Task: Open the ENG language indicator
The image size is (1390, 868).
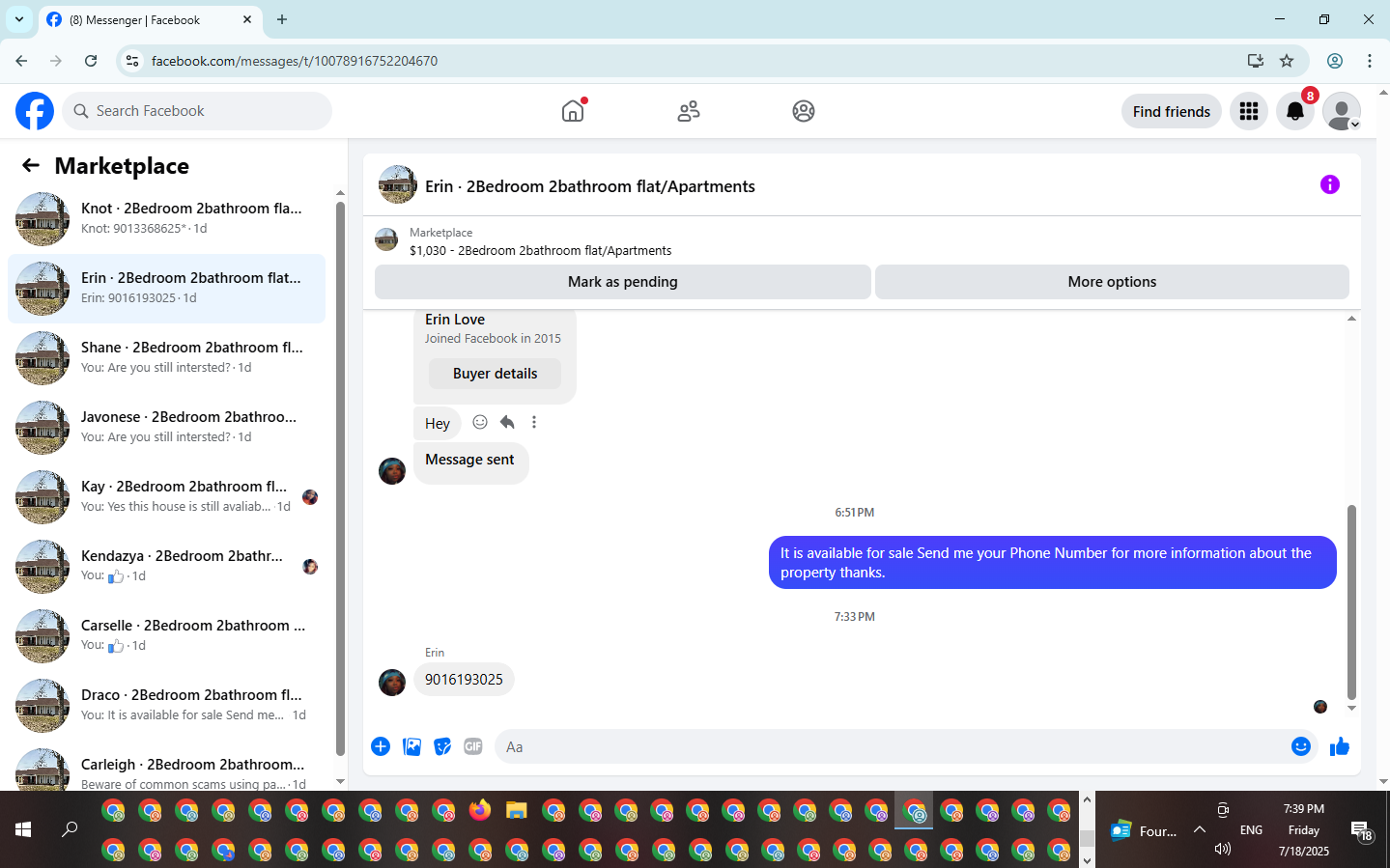Action: pos(1251,830)
